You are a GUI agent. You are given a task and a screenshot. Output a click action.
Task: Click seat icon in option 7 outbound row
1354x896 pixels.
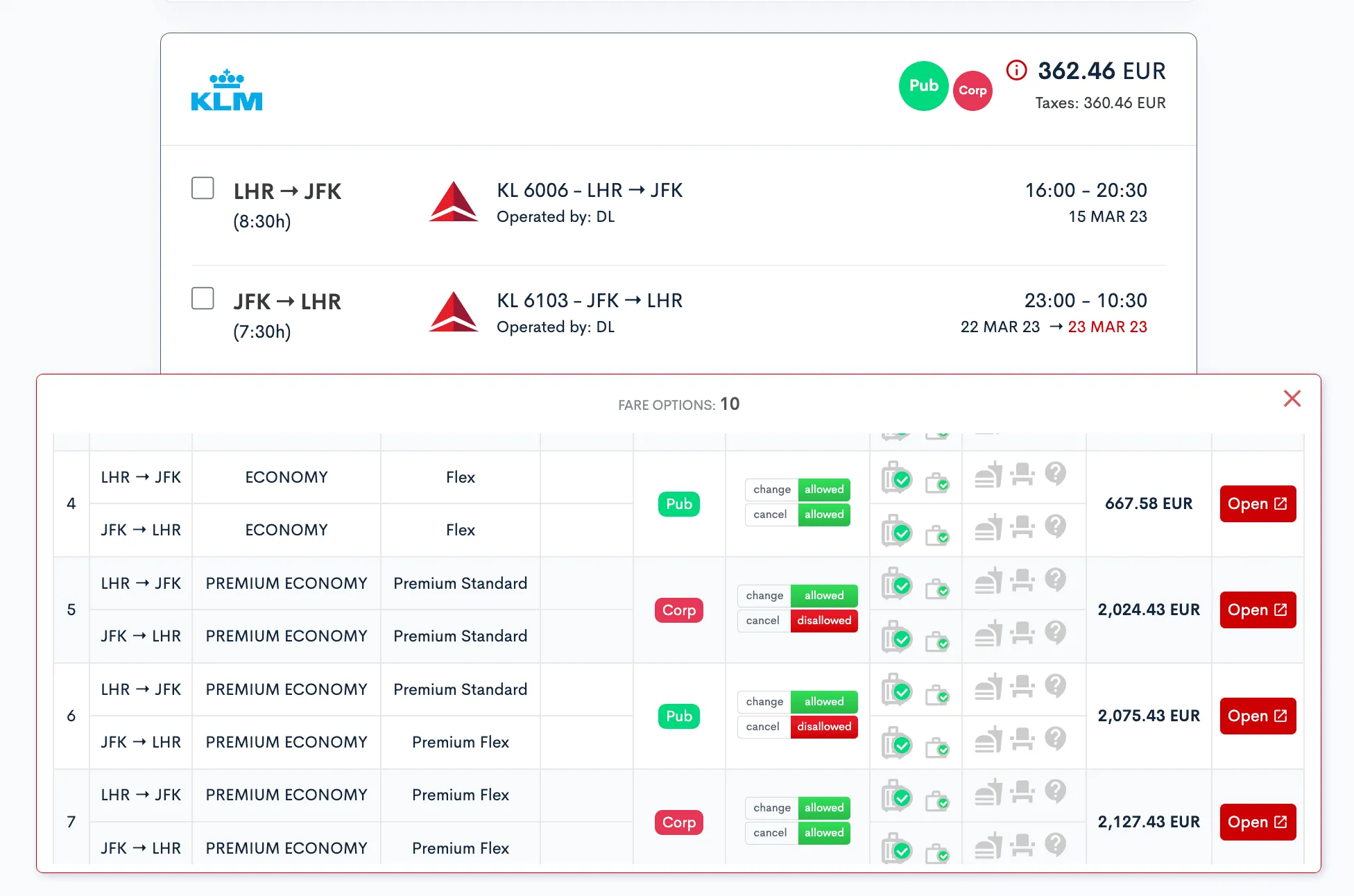pos(1022,791)
